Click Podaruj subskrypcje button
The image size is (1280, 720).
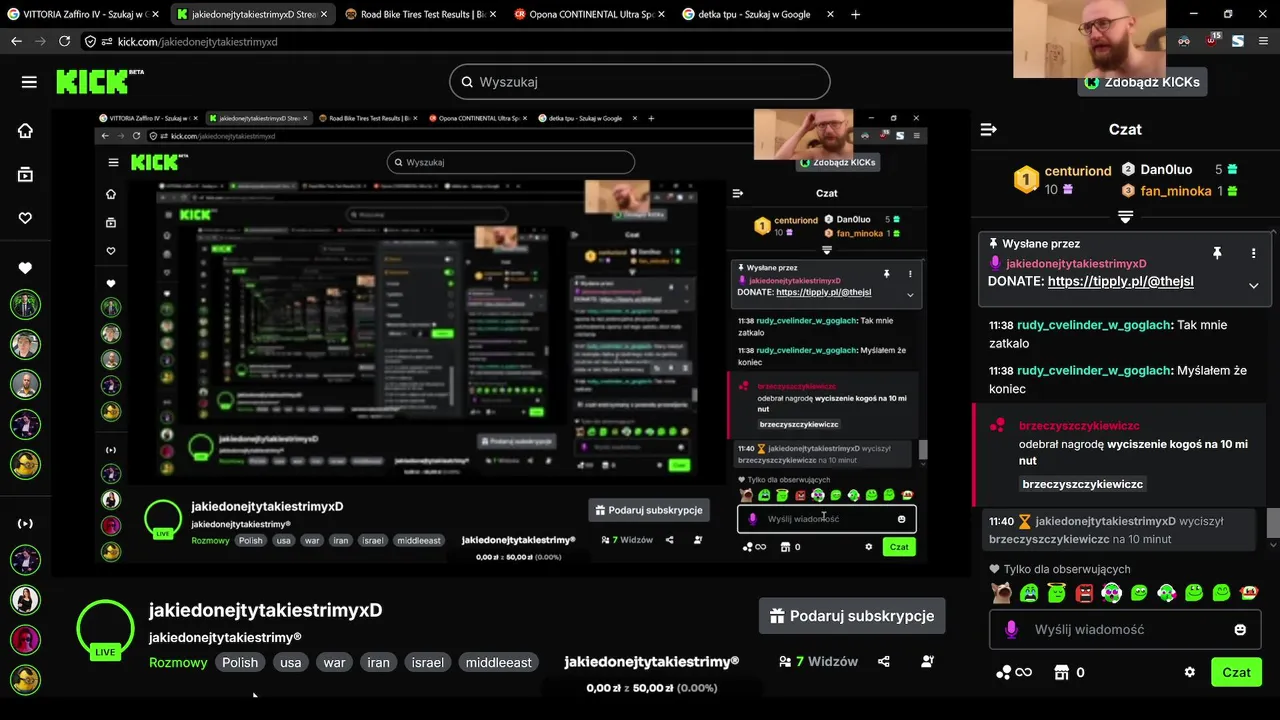pyautogui.click(x=852, y=616)
